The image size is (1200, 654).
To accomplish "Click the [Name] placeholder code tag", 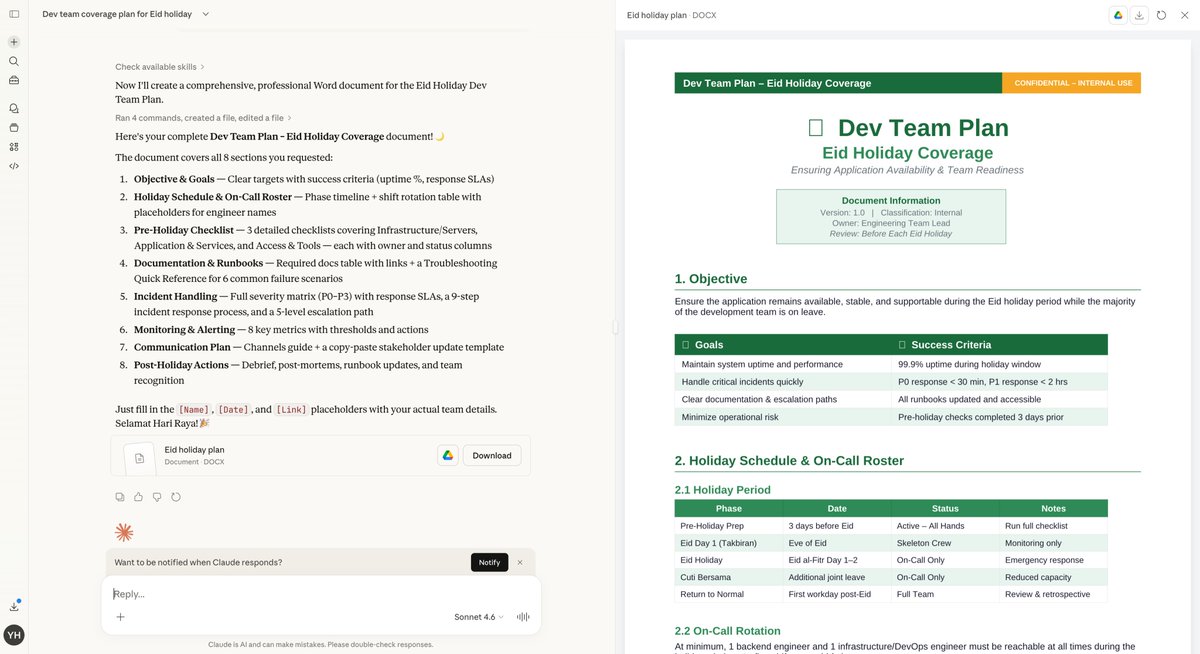I will pyautogui.click(x=193, y=410).
